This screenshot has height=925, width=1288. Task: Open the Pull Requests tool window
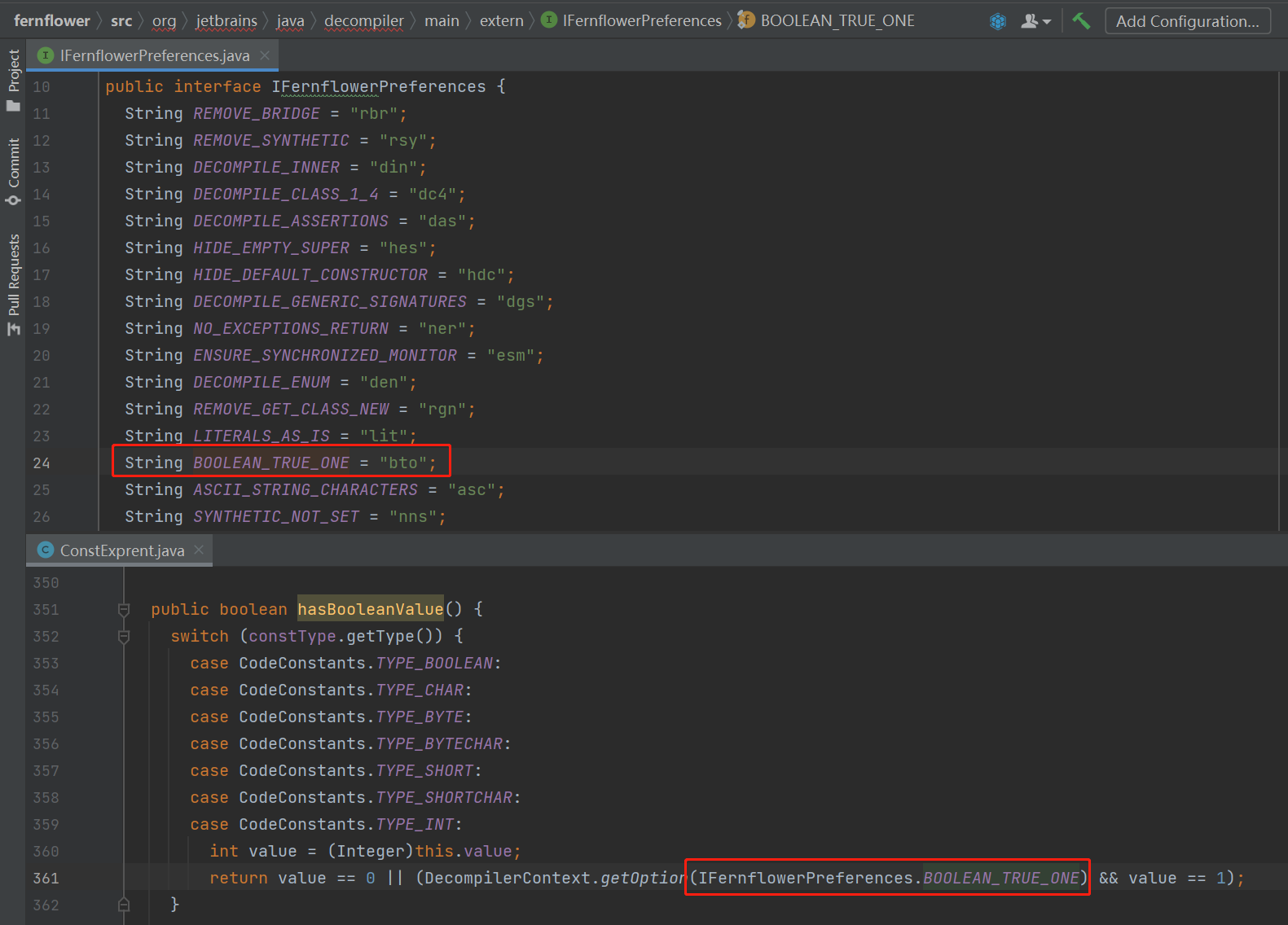click(13, 284)
